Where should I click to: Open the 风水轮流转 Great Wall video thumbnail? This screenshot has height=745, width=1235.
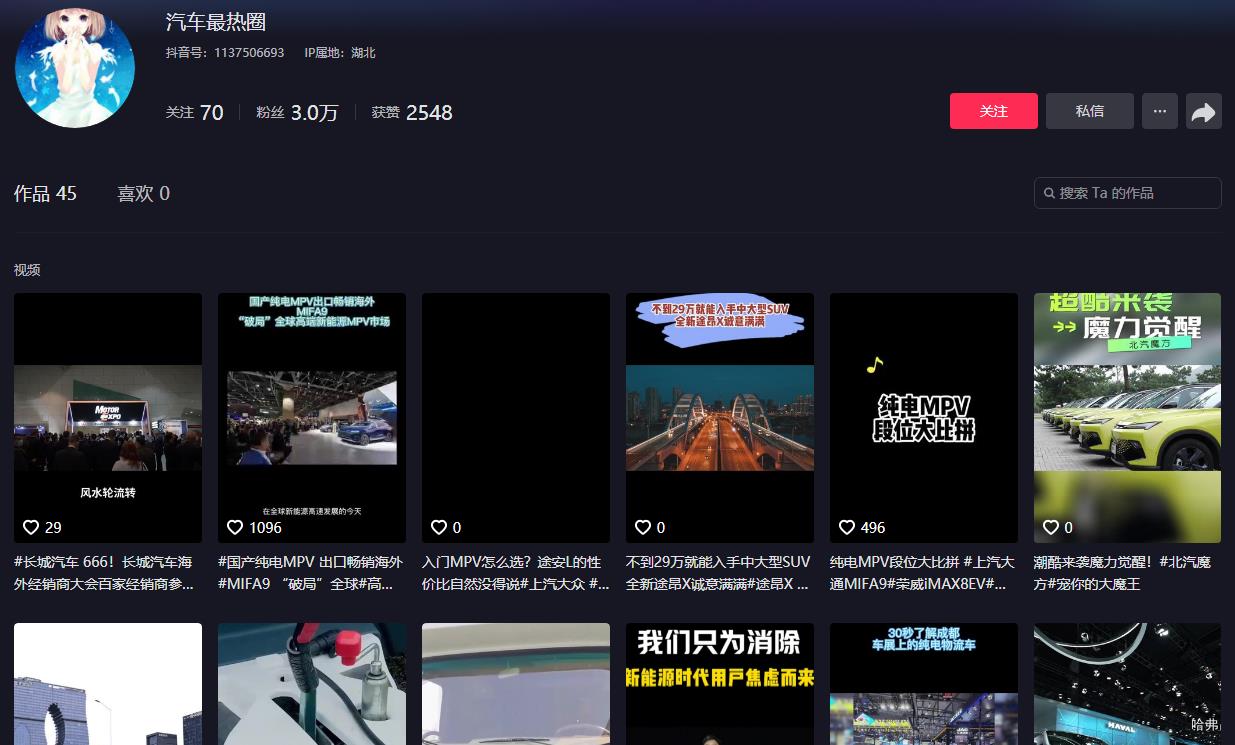point(108,418)
